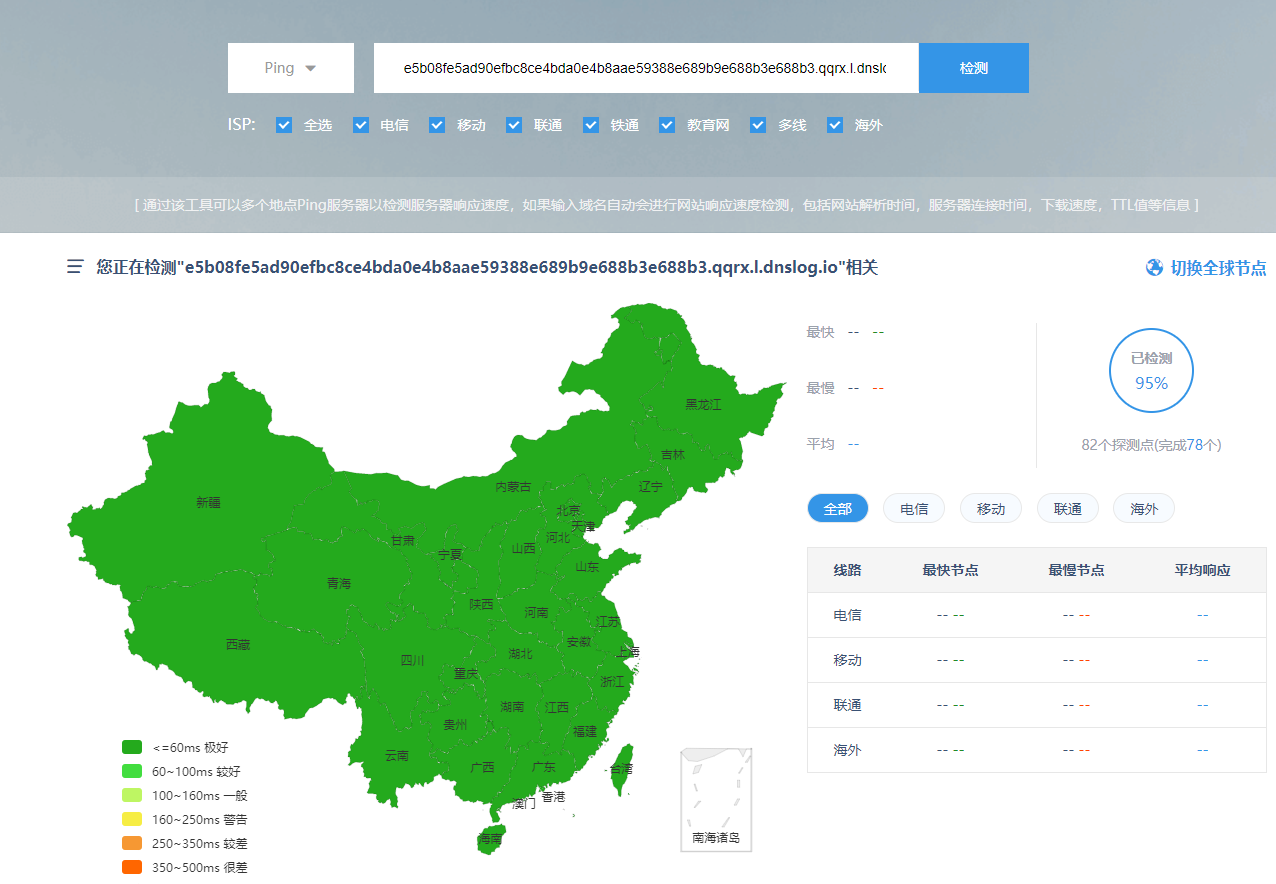Click the <=60ms 极好 legend swatch
Viewport: 1276px width, 884px height.
(x=132, y=747)
